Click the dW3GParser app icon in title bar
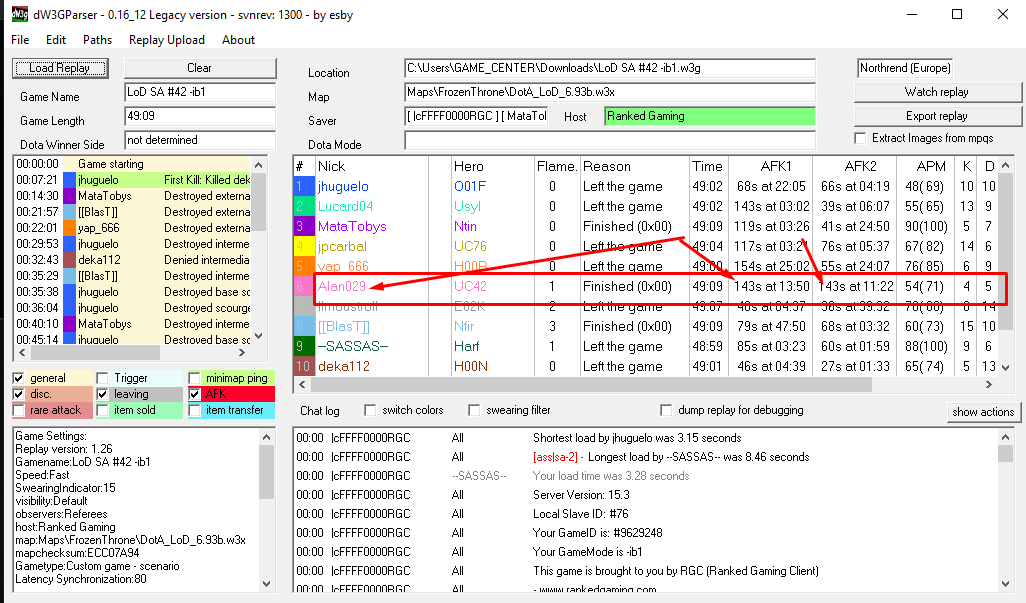 [x=20, y=14]
